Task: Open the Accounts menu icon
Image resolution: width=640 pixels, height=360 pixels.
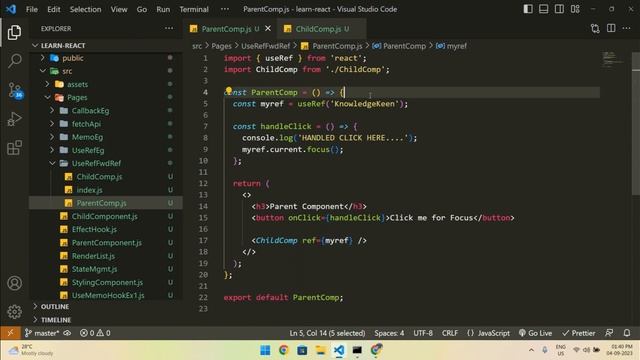Action: pos(14,283)
